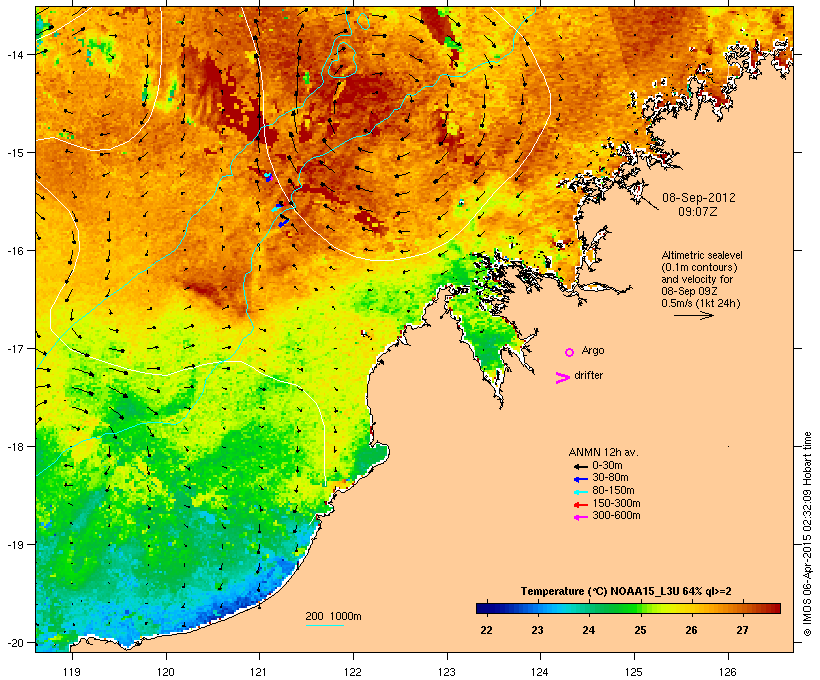Click the Altimetric sealevel caption text
This screenshot has height=680, width=820.
tap(702, 255)
